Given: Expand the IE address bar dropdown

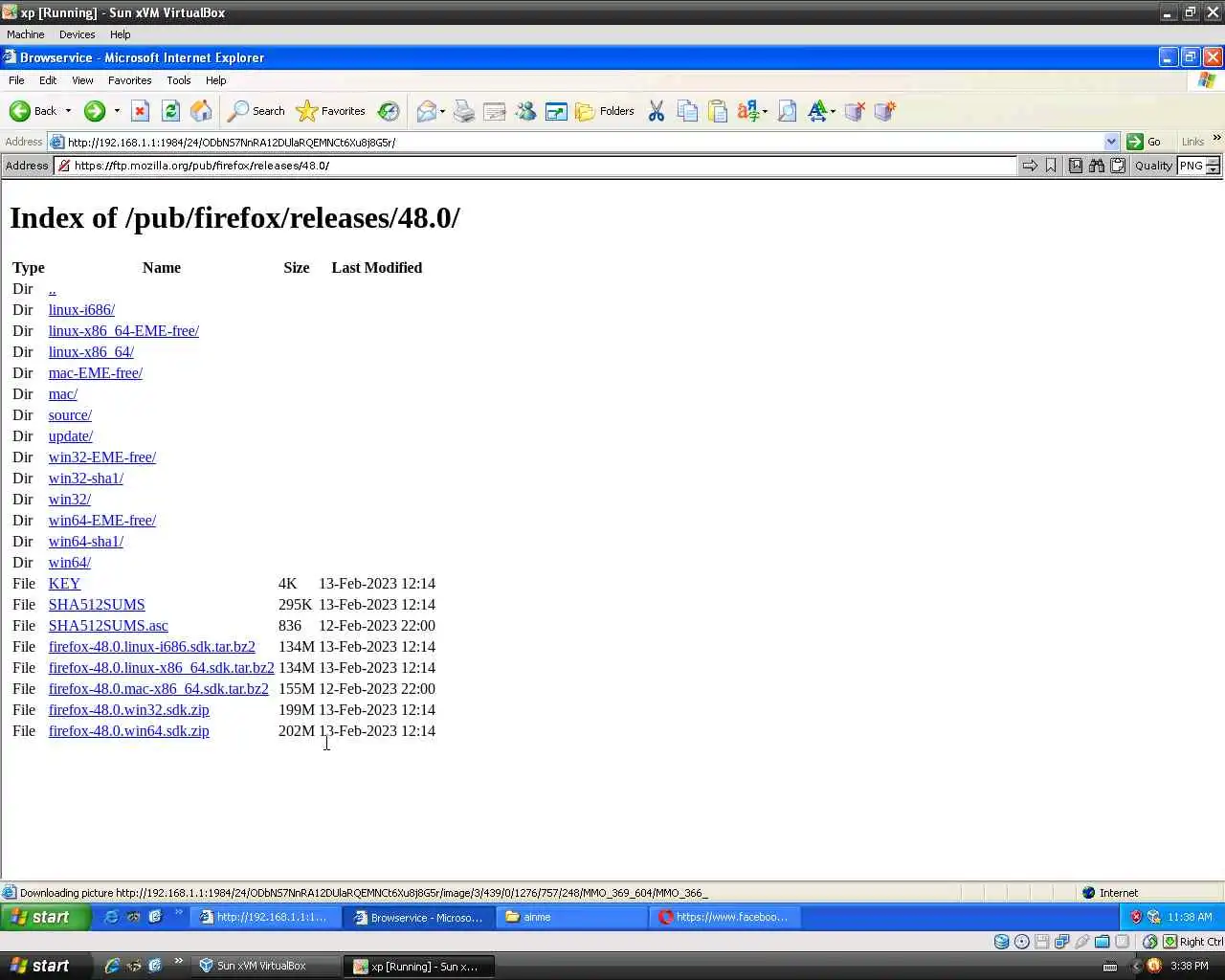Looking at the screenshot, I should [1111, 142].
